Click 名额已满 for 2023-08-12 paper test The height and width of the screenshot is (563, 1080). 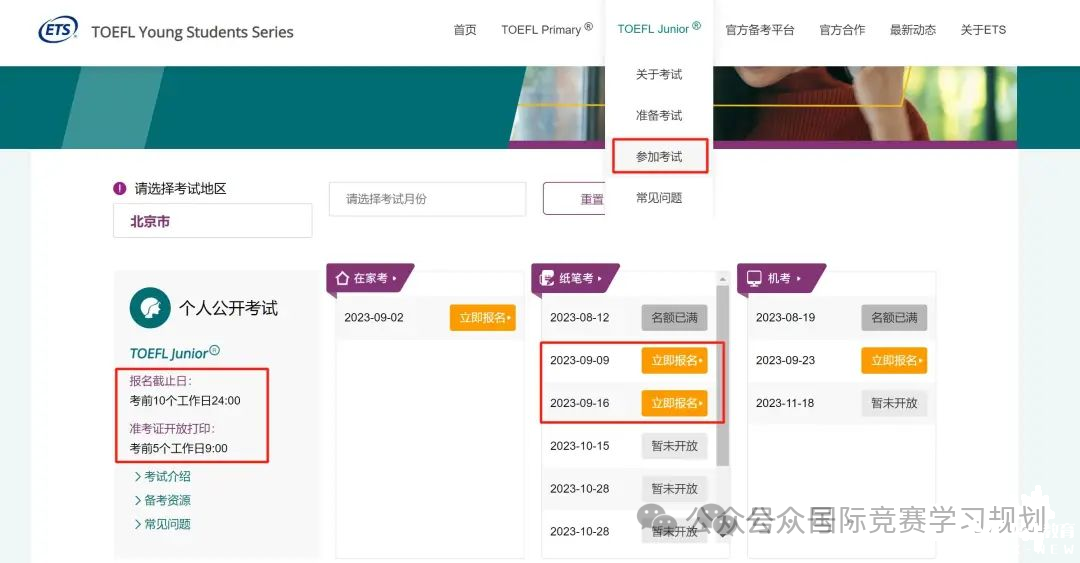click(674, 318)
